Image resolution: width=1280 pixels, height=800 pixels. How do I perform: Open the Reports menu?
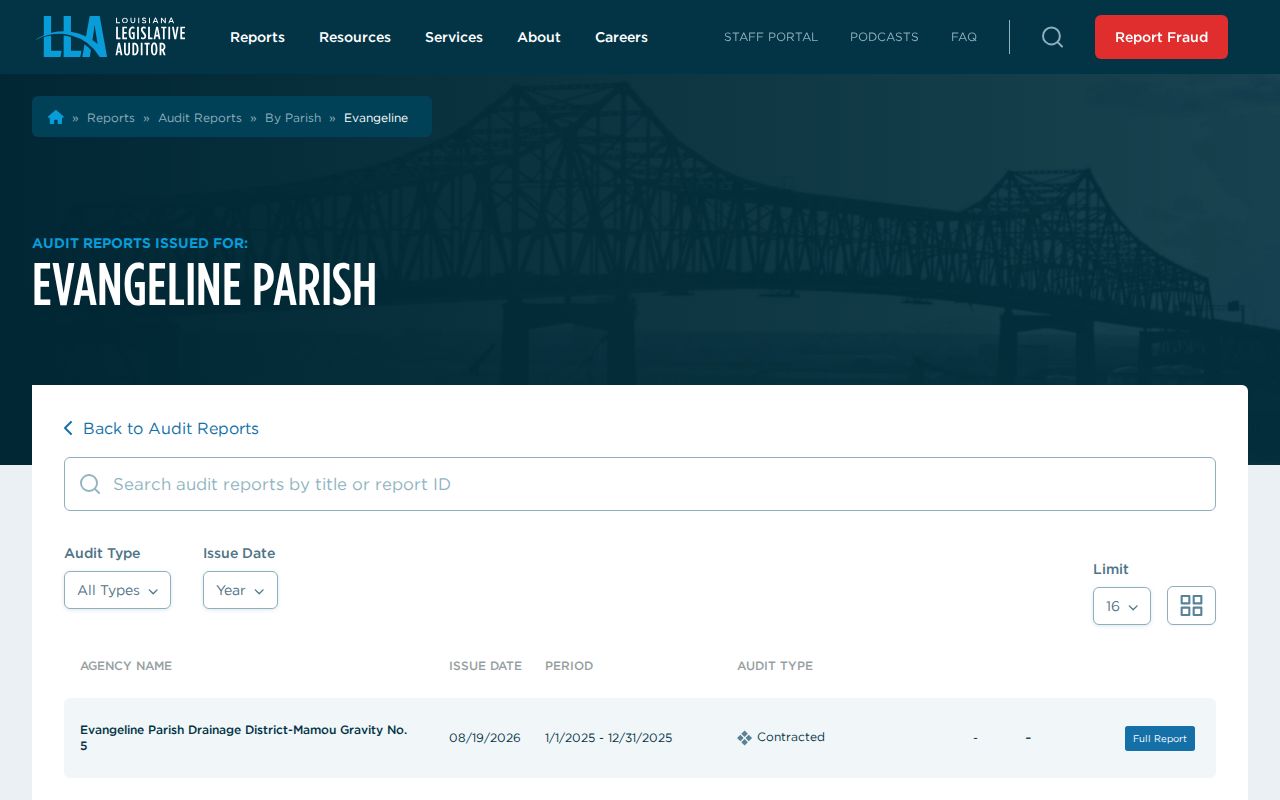coord(257,37)
